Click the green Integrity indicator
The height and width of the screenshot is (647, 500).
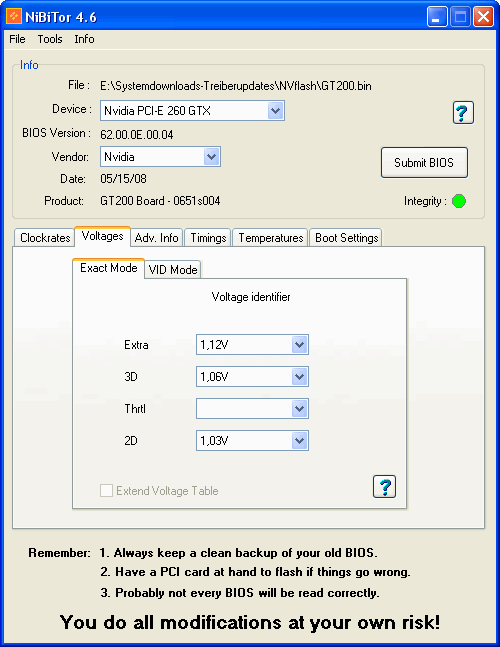click(459, 201)
